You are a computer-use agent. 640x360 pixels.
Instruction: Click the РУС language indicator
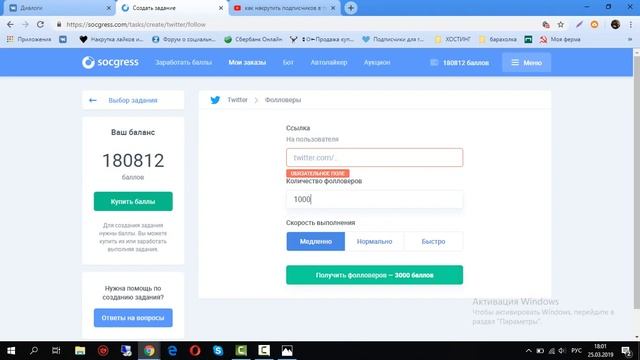point(576,351)
